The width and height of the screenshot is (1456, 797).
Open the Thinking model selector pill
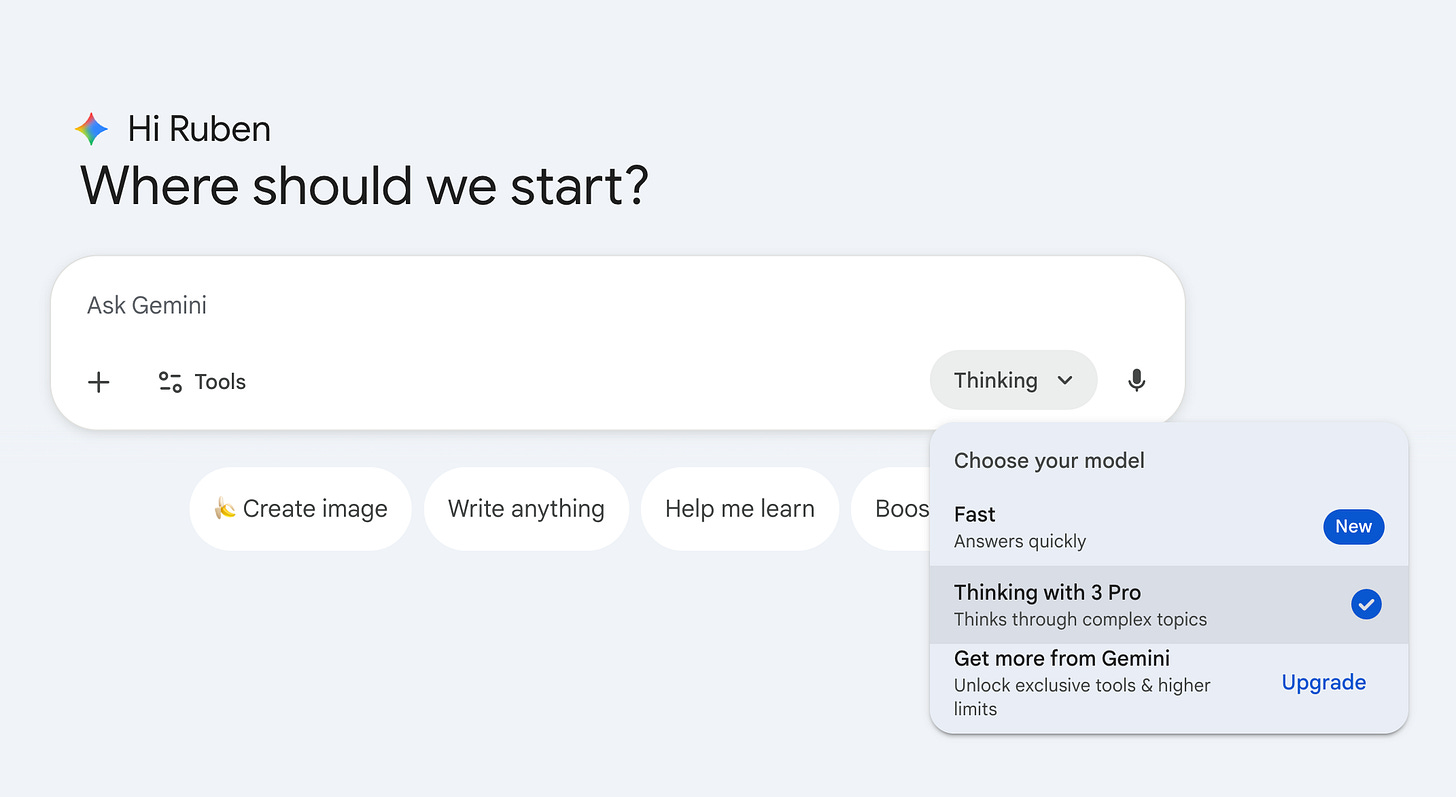pos(1000,380)
